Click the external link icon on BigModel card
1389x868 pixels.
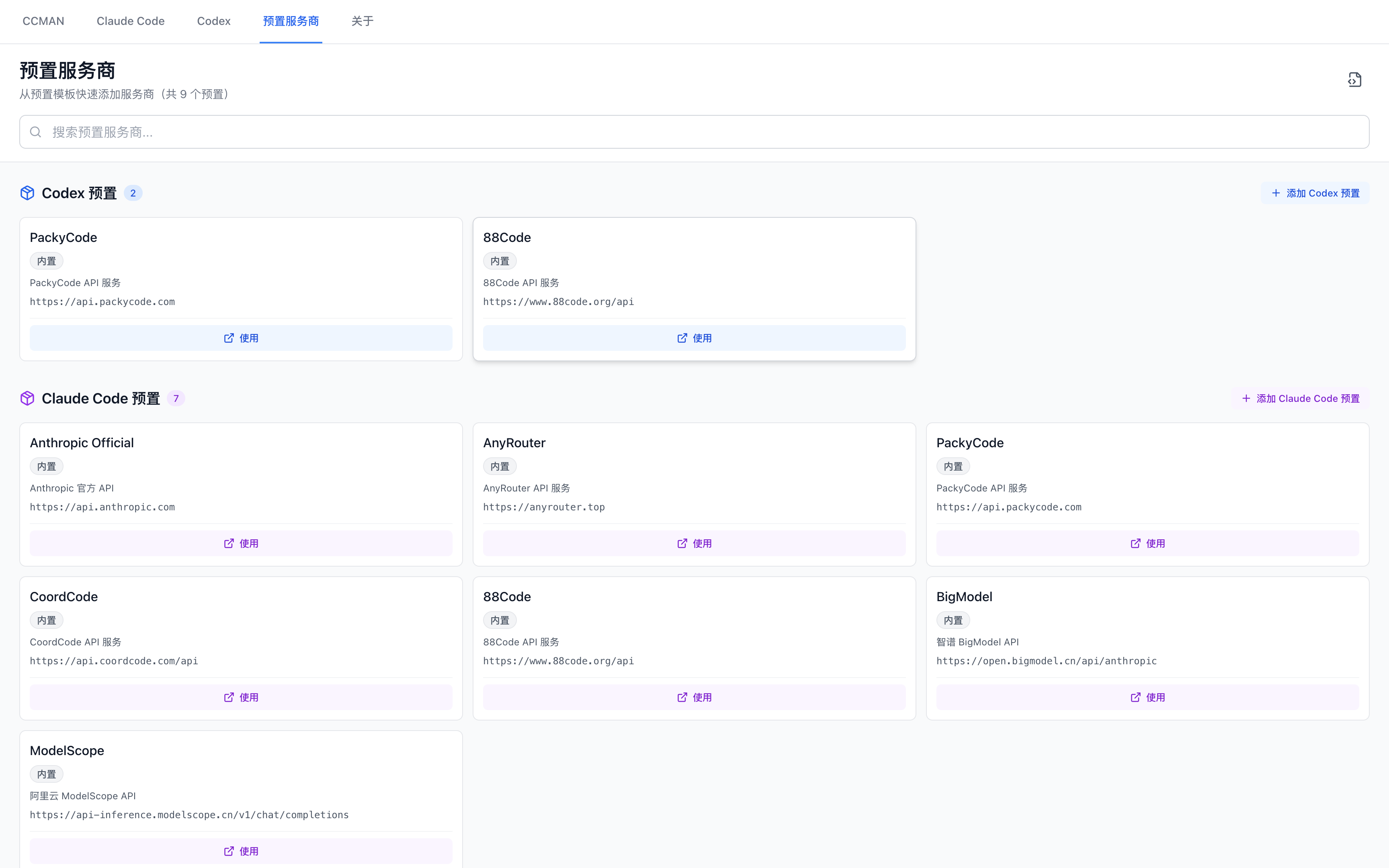[1135, 697]
